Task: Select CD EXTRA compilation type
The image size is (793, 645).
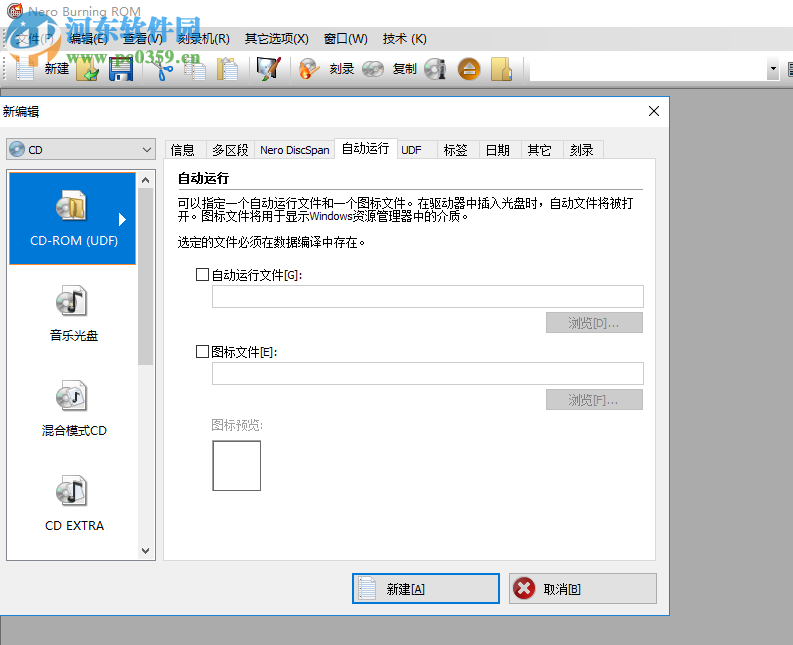Action: click(72, 504)
